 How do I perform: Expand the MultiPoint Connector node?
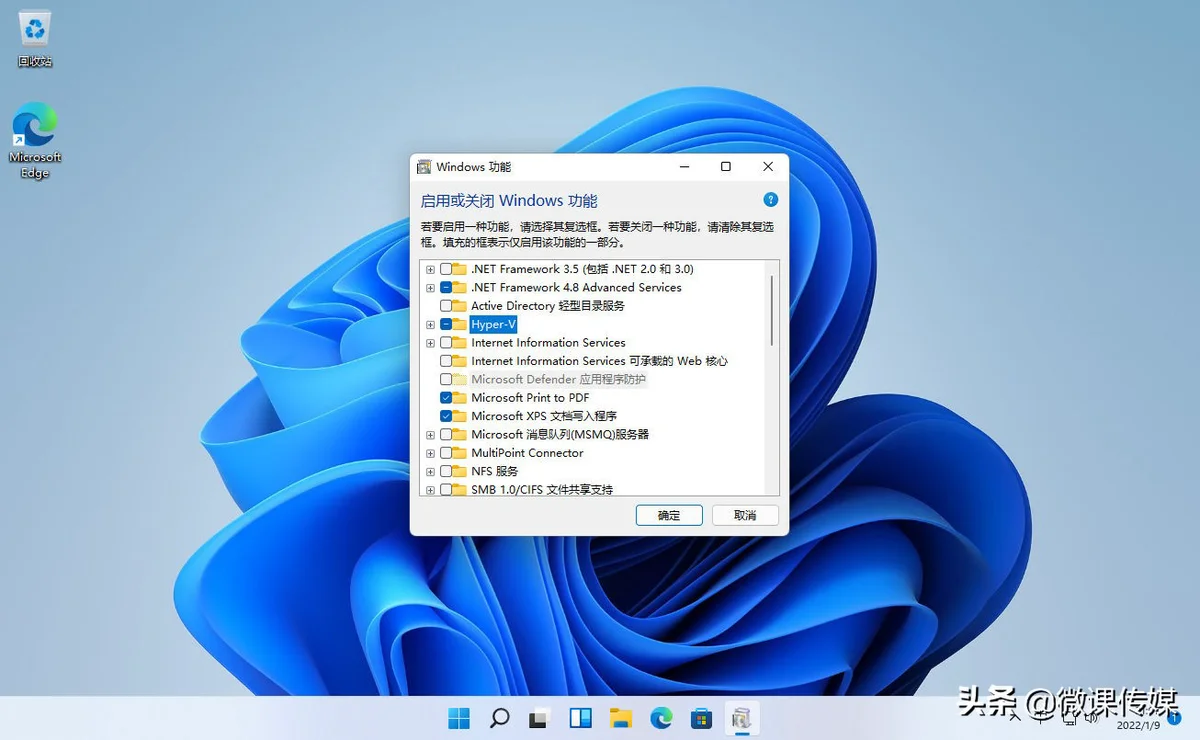tap(431, 453)
